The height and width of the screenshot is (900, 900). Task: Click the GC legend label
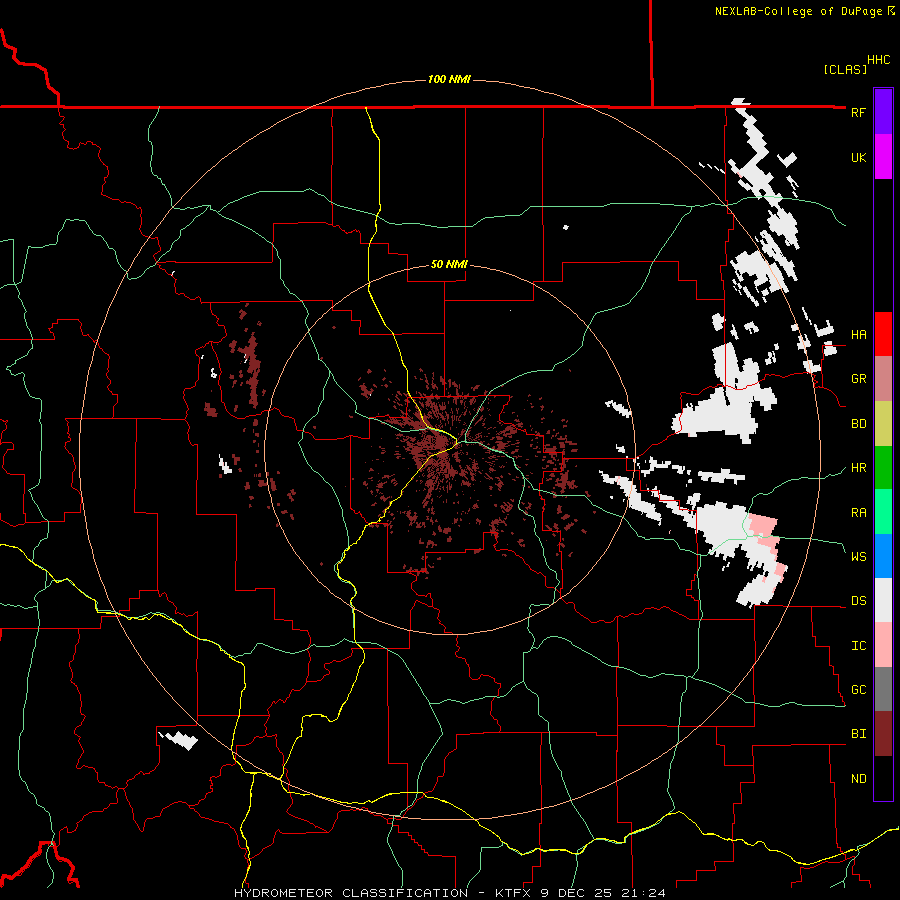click(858, 690)
